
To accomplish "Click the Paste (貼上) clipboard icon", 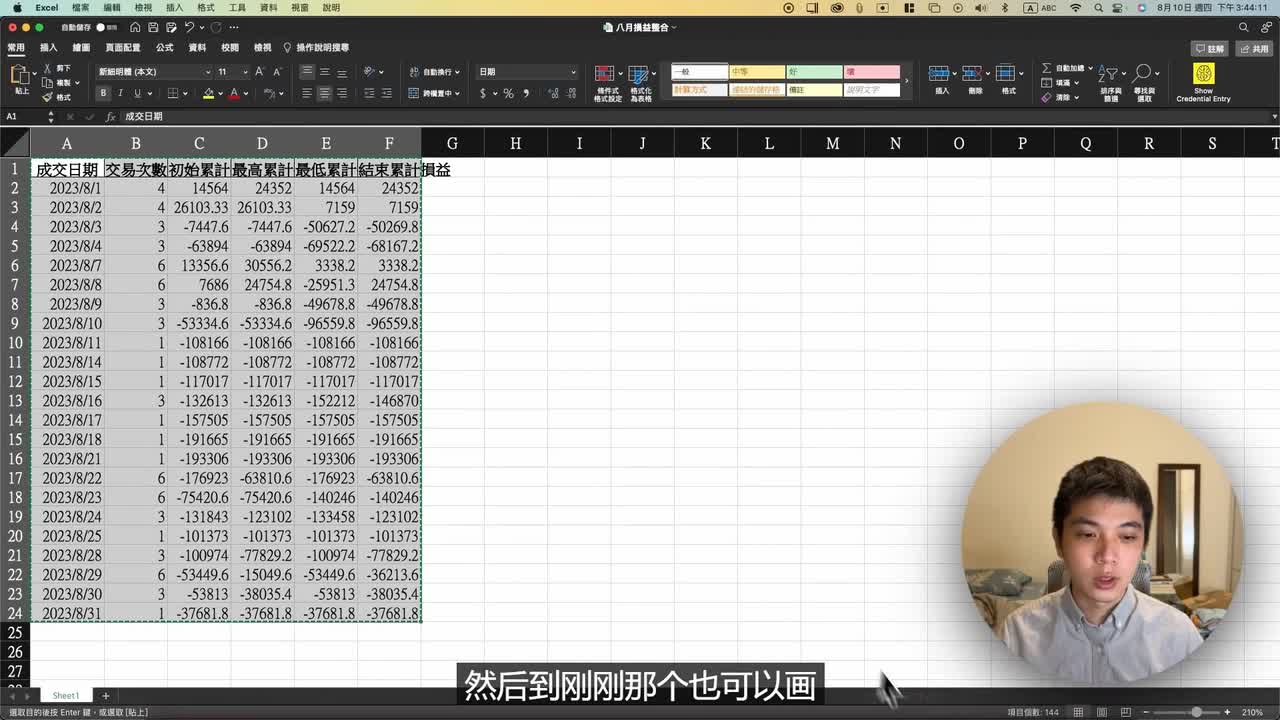I will (x=20, y=76).
